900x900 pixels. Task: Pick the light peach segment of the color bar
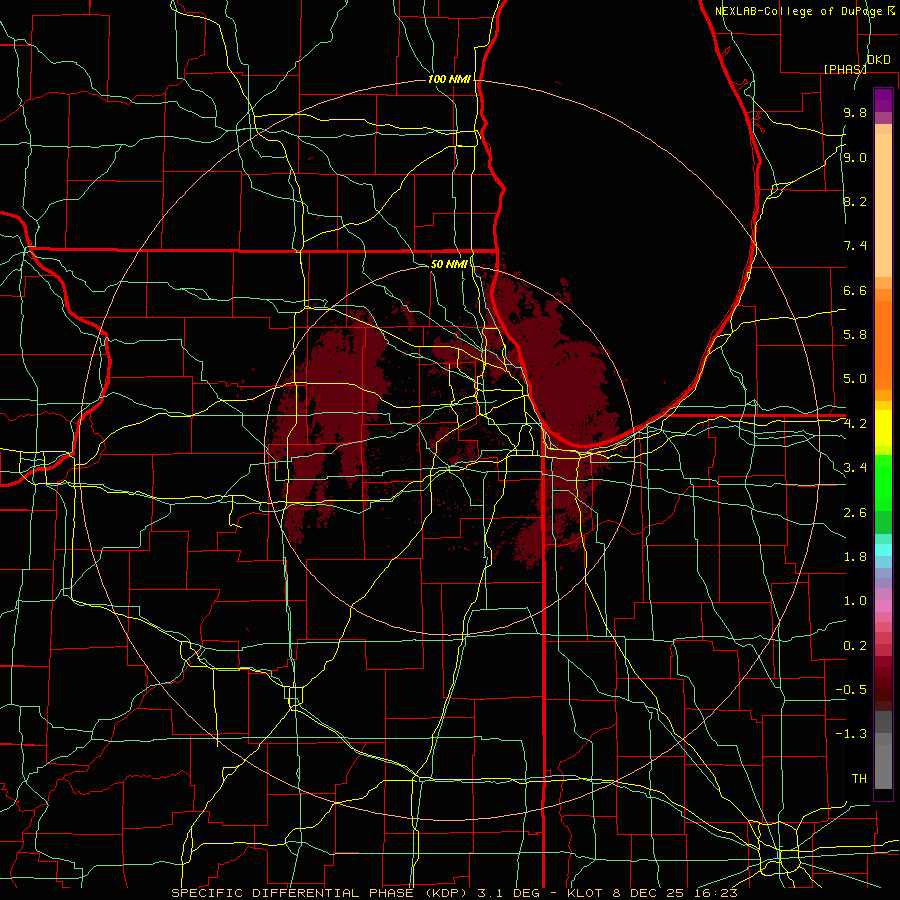(x=883, y=207)
